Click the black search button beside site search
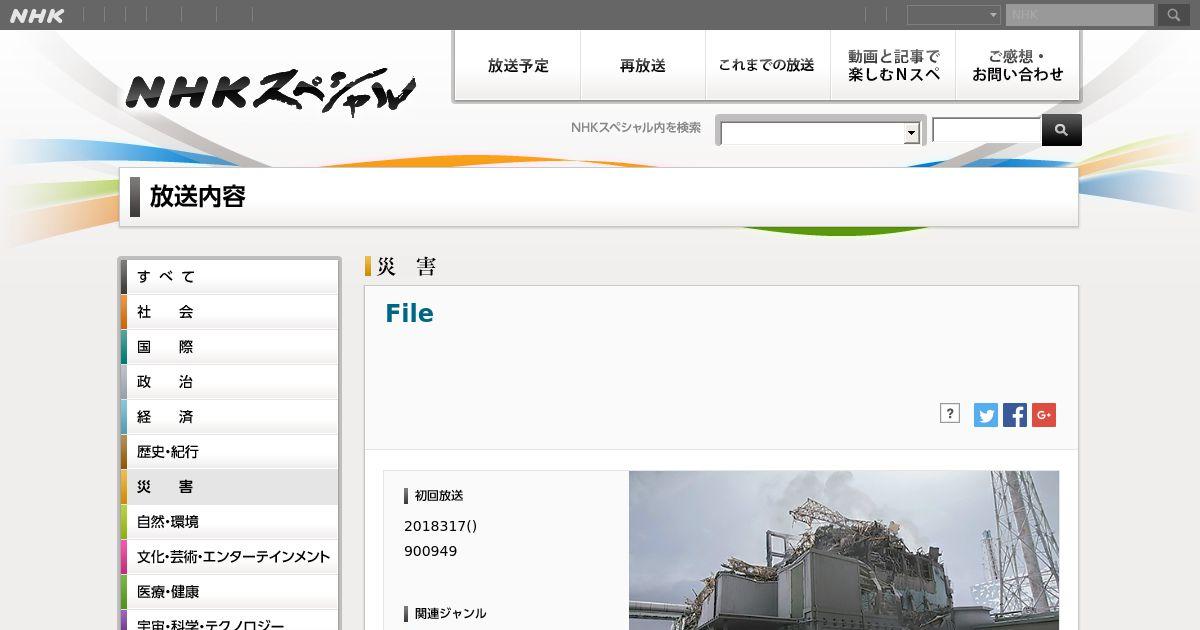This screenshot has height=630, width=1200. (1062, 130)
